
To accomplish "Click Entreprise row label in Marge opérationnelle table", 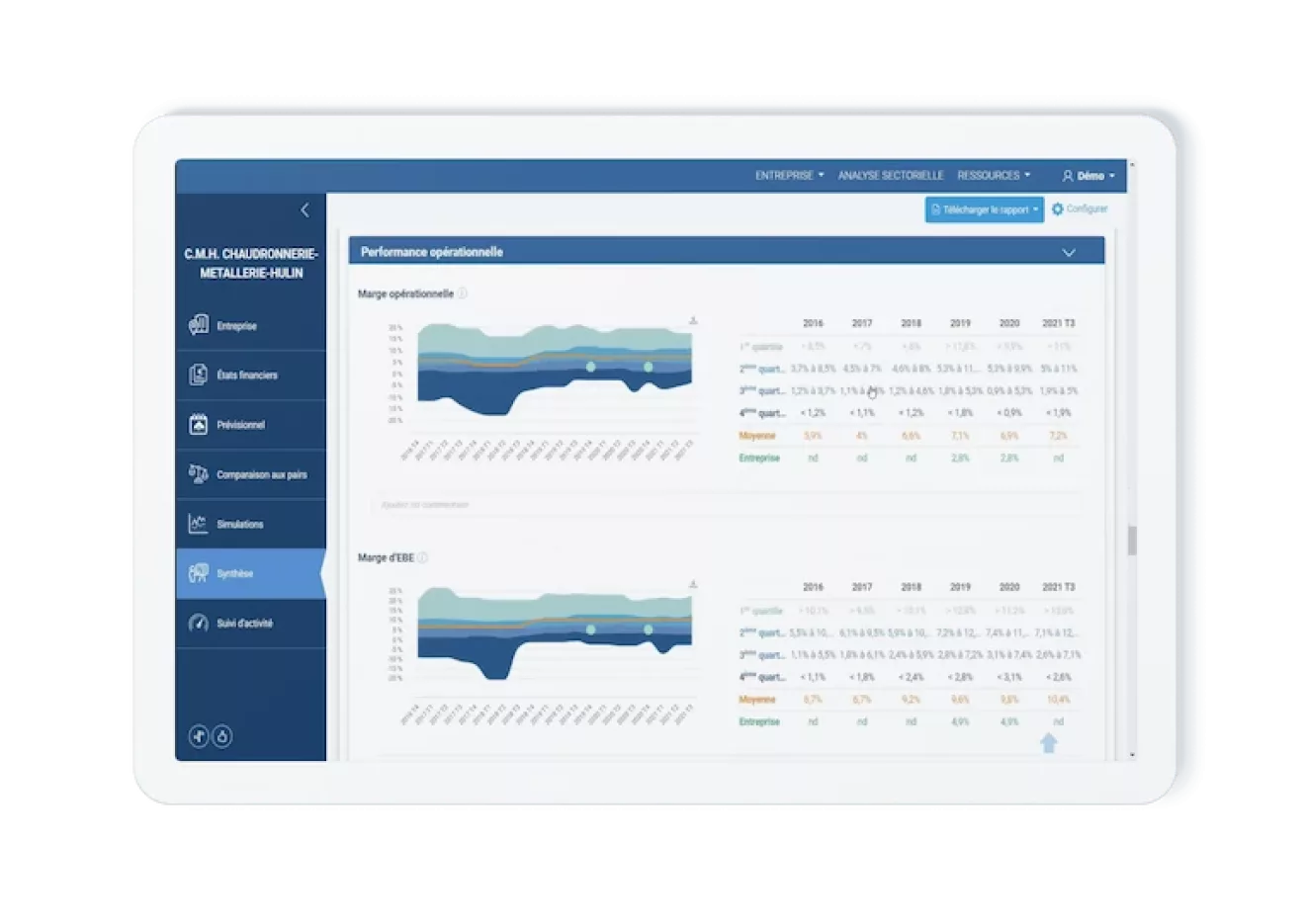I will coord(759,458).
